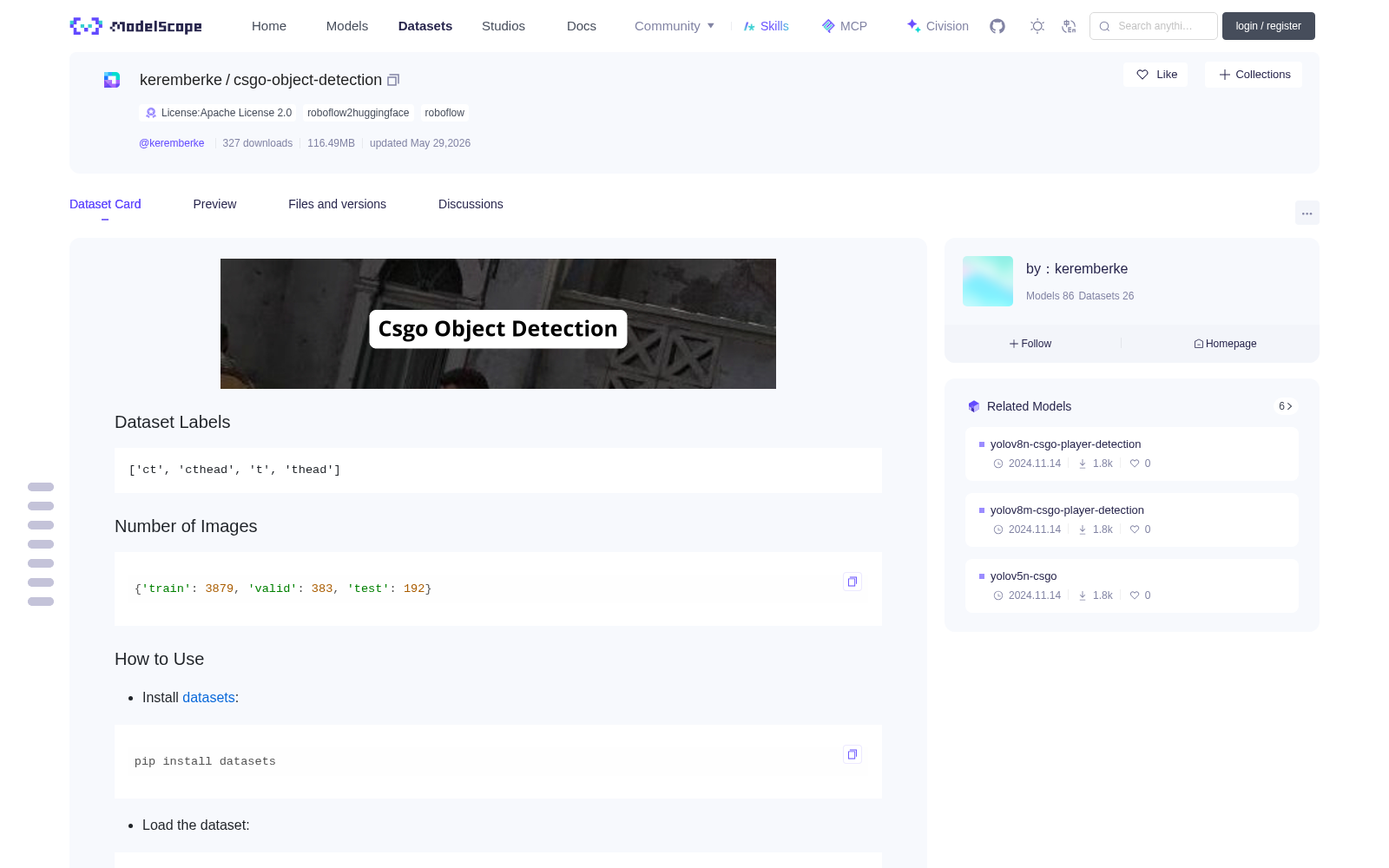Switch language with the translate icon
Viewport: 1389px width, 868px height.
pyautogui.click(x=1070, y=26)
